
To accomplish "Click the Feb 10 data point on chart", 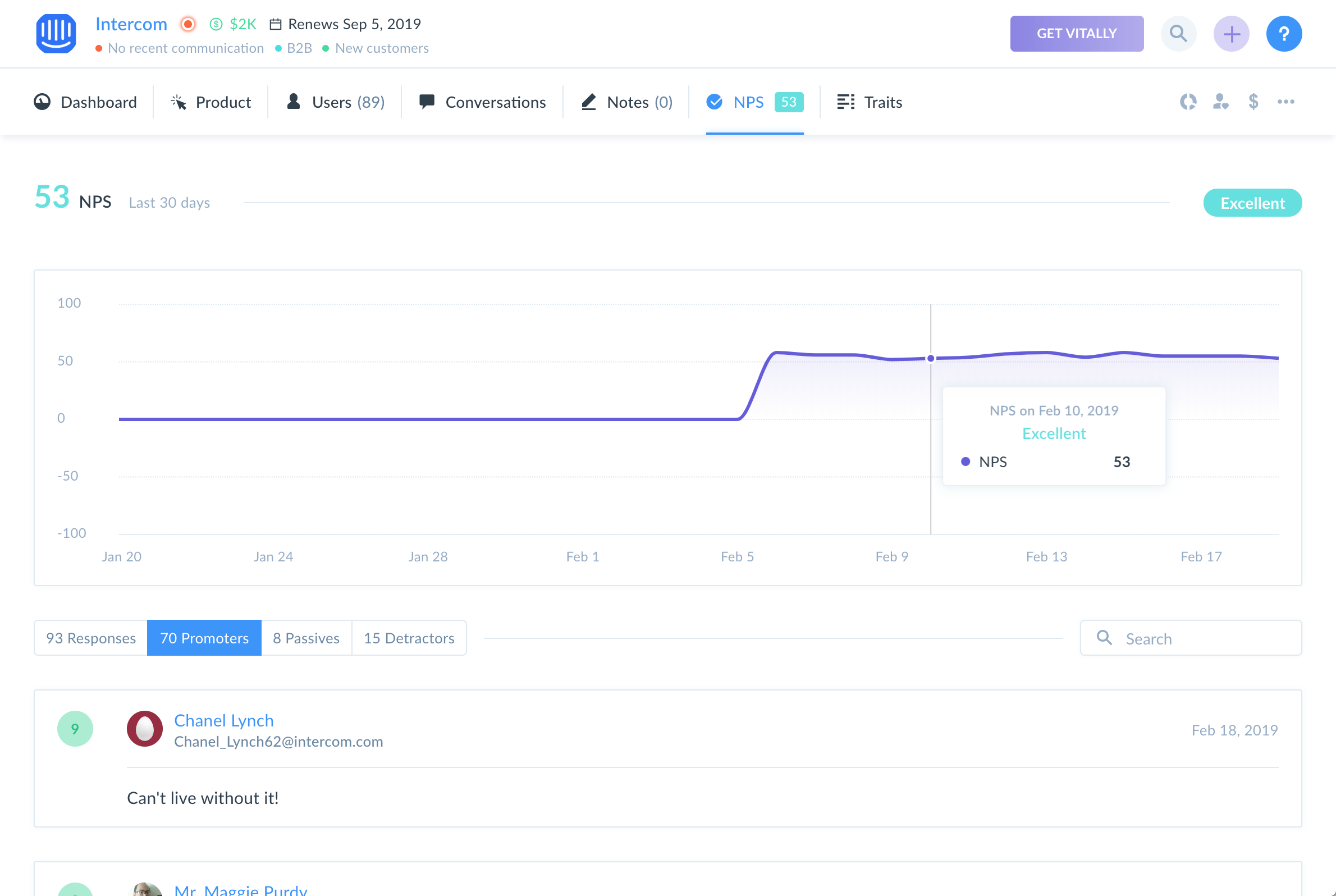I will point(930,358).
